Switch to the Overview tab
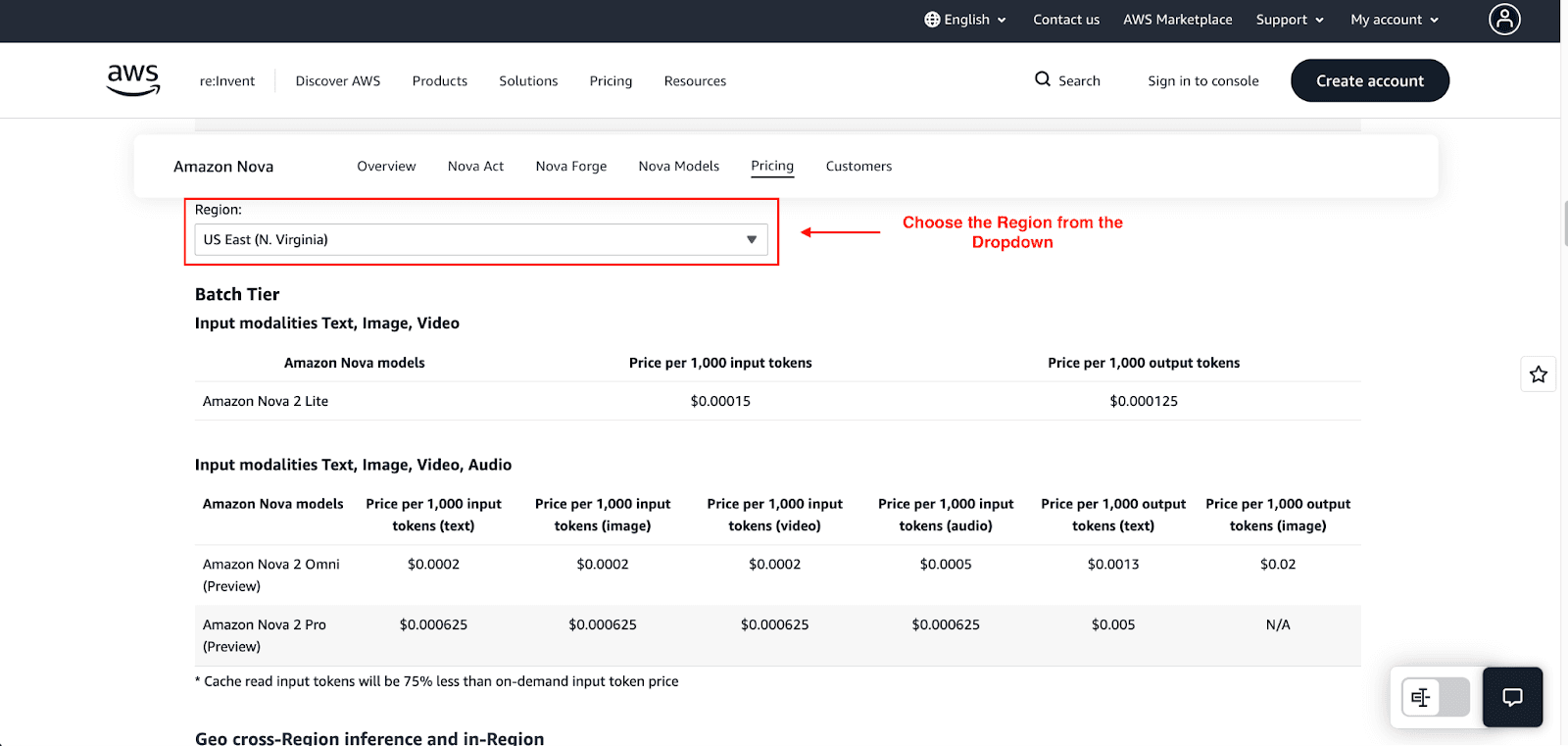 coord(386,167)
